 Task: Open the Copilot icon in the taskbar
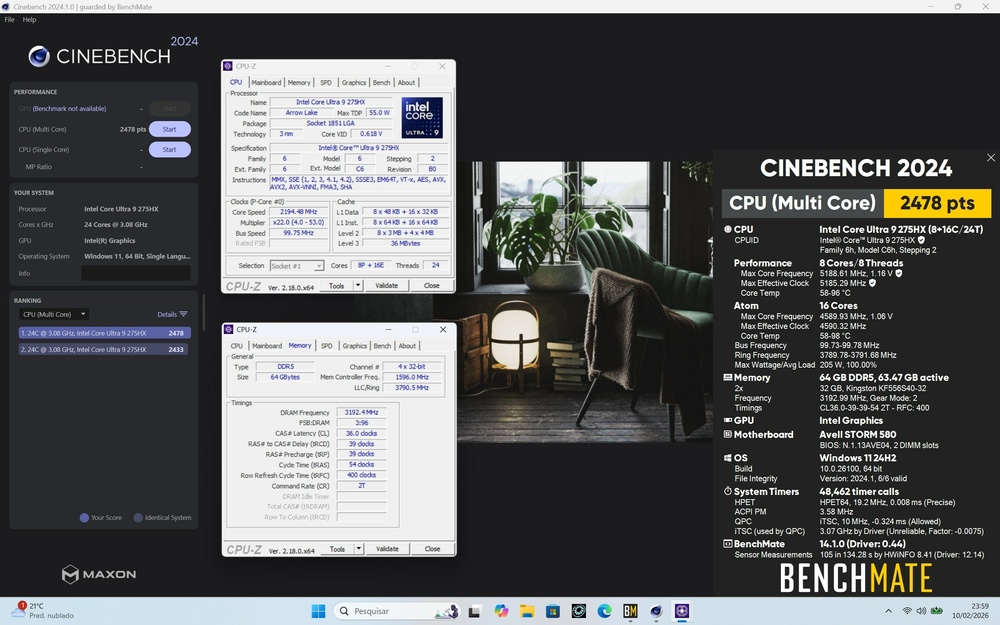point(501,611)
